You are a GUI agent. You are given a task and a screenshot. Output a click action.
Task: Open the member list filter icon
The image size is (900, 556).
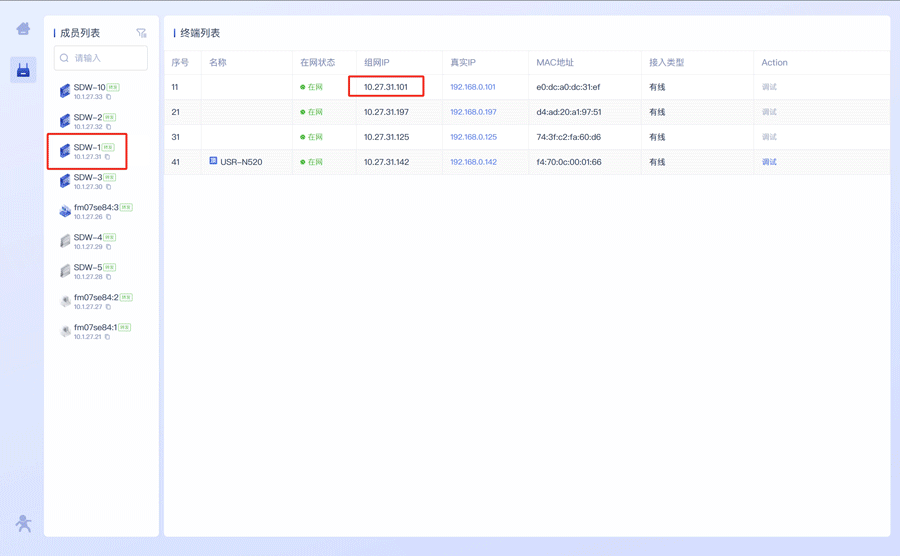(141, 33)
